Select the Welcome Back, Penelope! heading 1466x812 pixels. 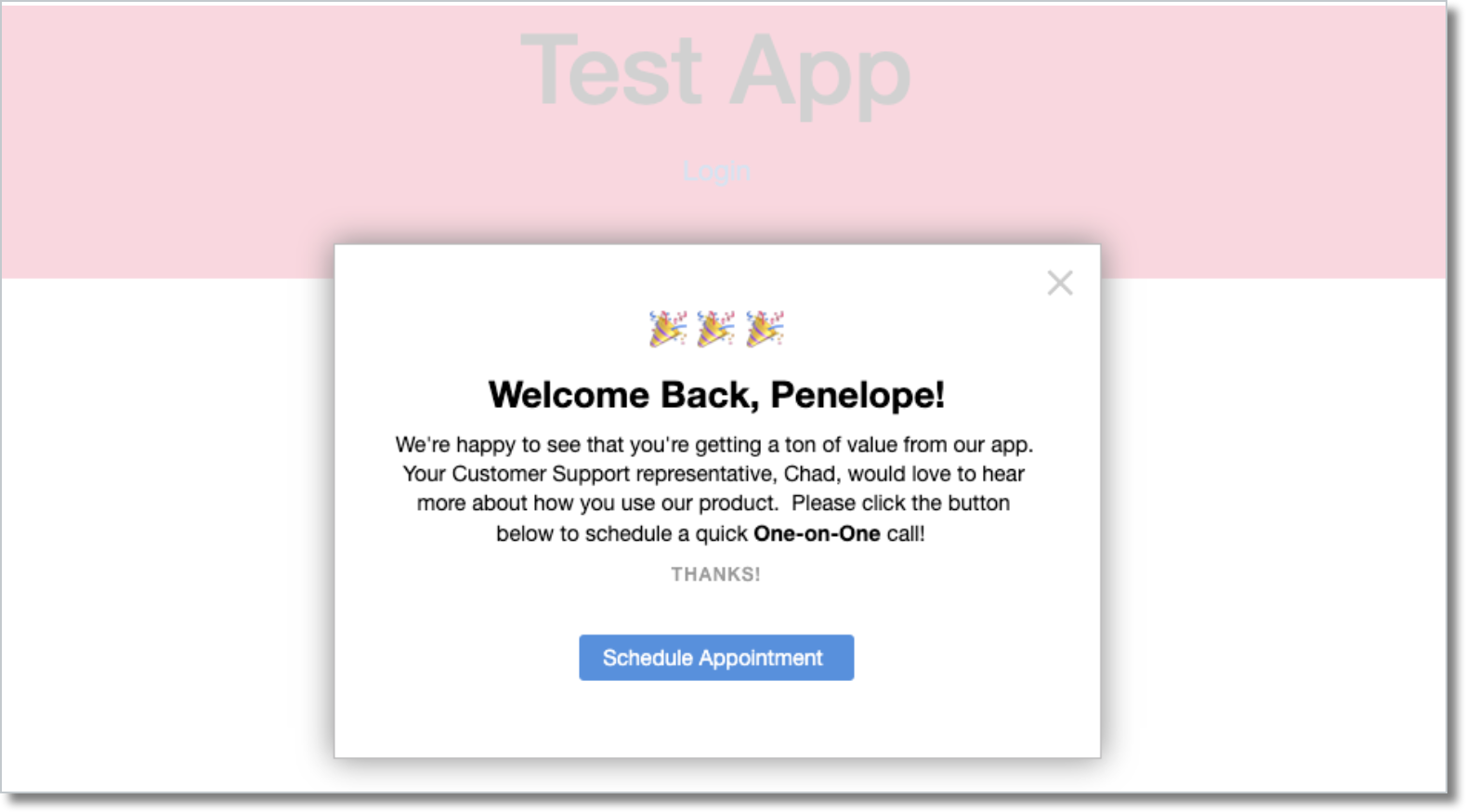pos(715,394)
